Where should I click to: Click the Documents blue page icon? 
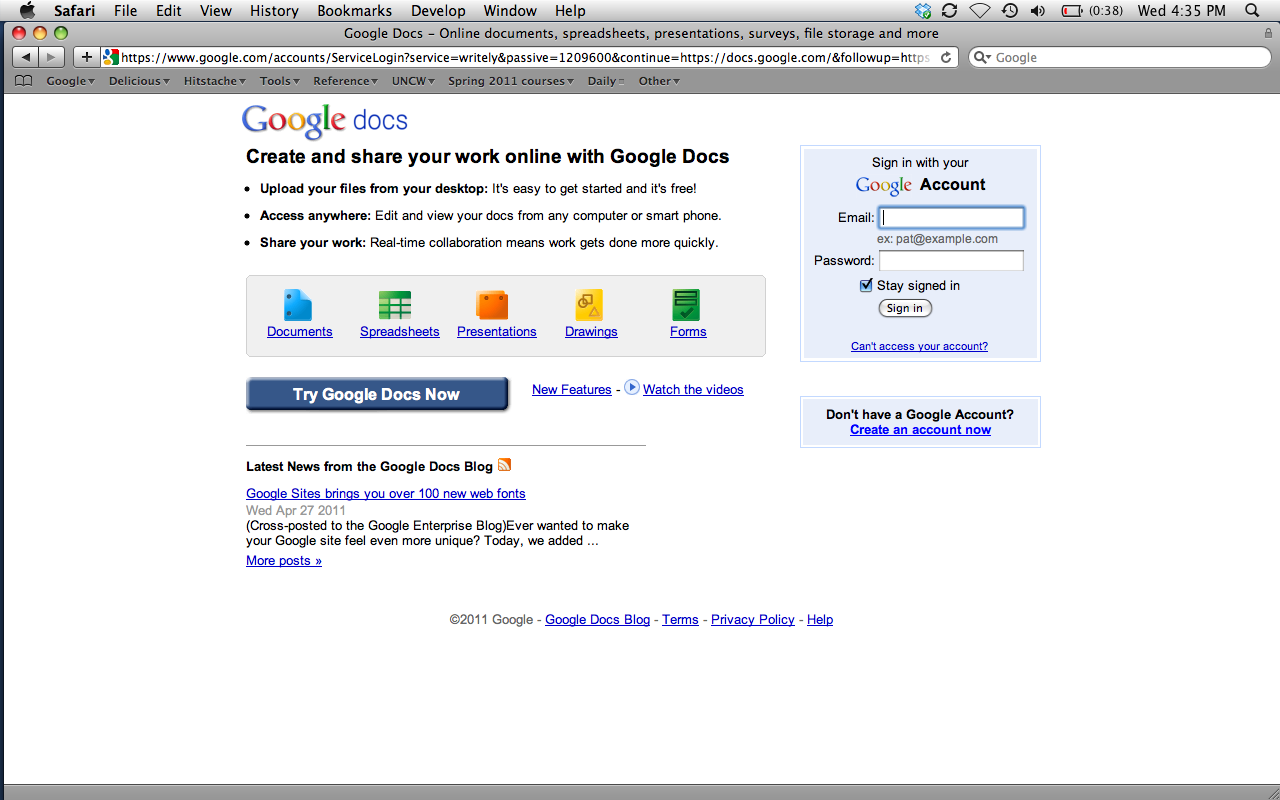point(298,305)
